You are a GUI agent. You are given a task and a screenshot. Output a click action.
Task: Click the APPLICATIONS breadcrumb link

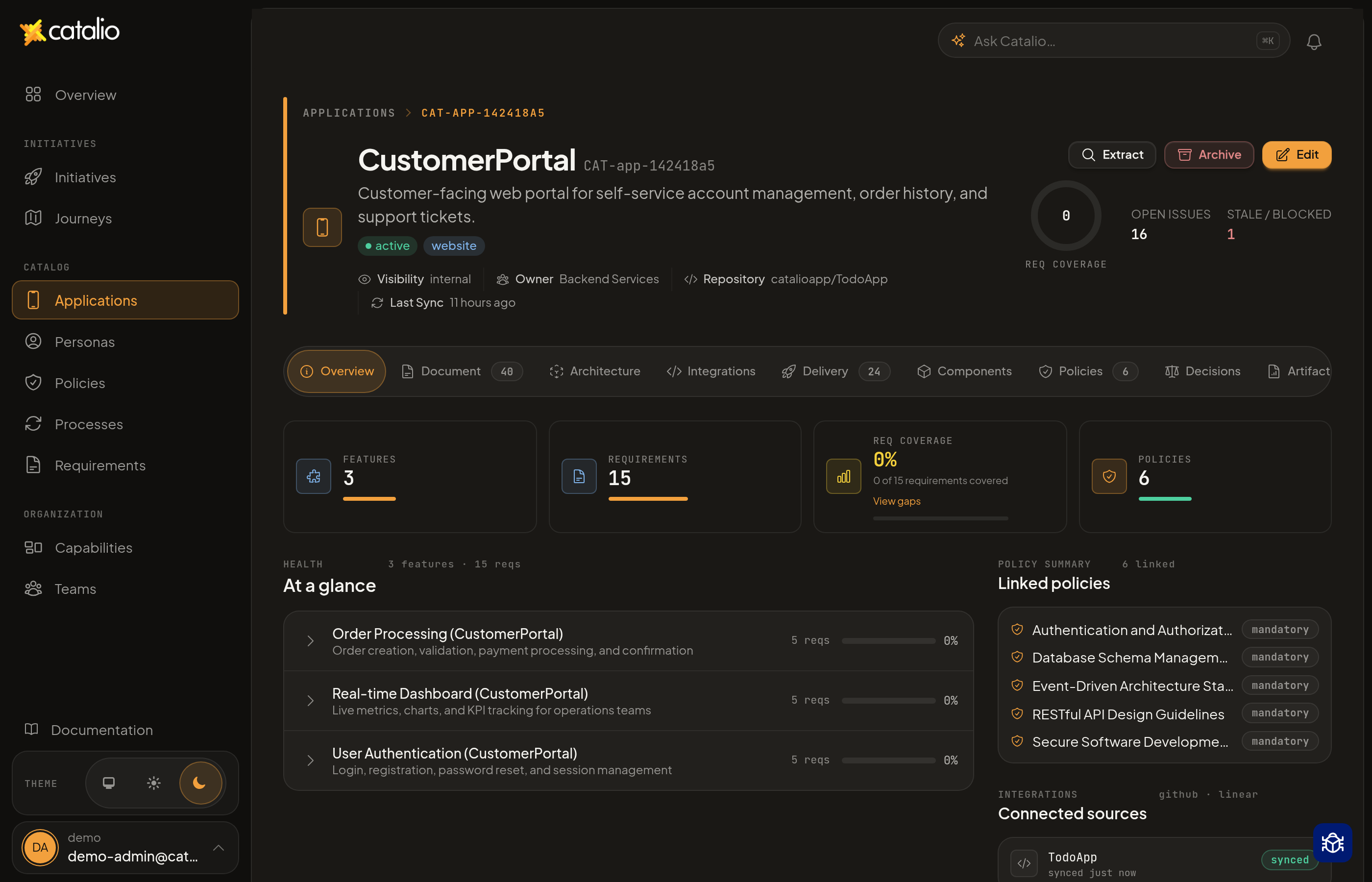(349, 113)
